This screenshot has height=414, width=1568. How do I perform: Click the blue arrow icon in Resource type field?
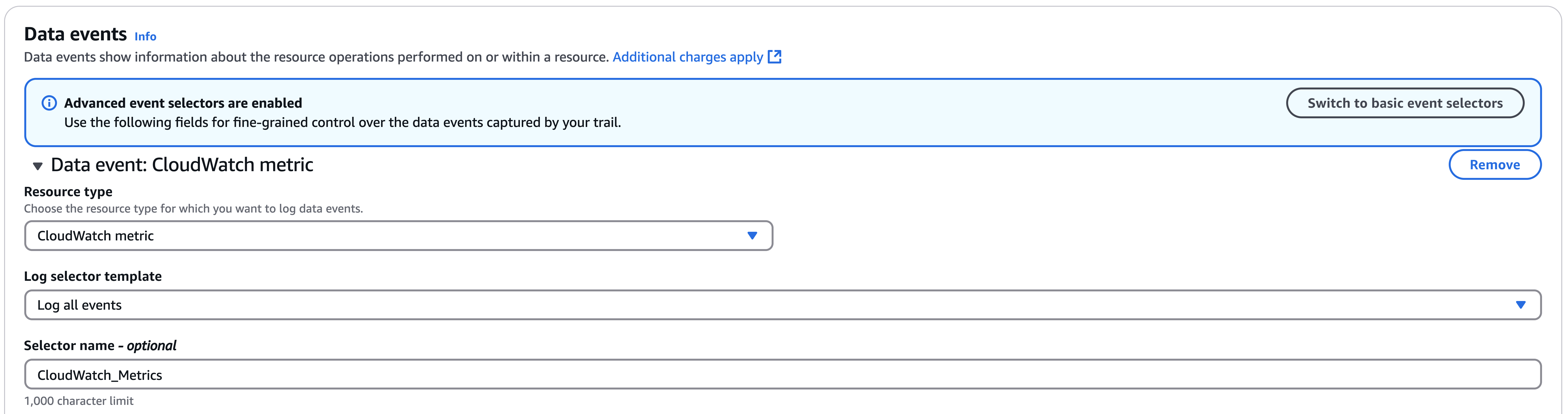pyautogui.click(x=752, y=236)
